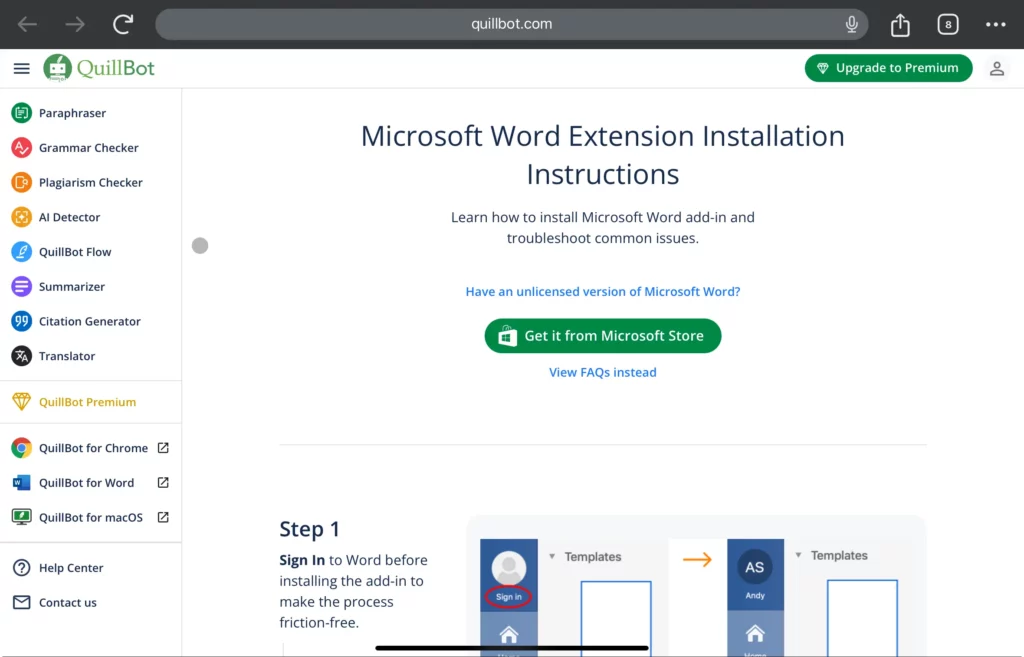Tap the browser forward arrow
Image resolution: width=1024 pixels, height=657 pixels.
pos(75,24)
